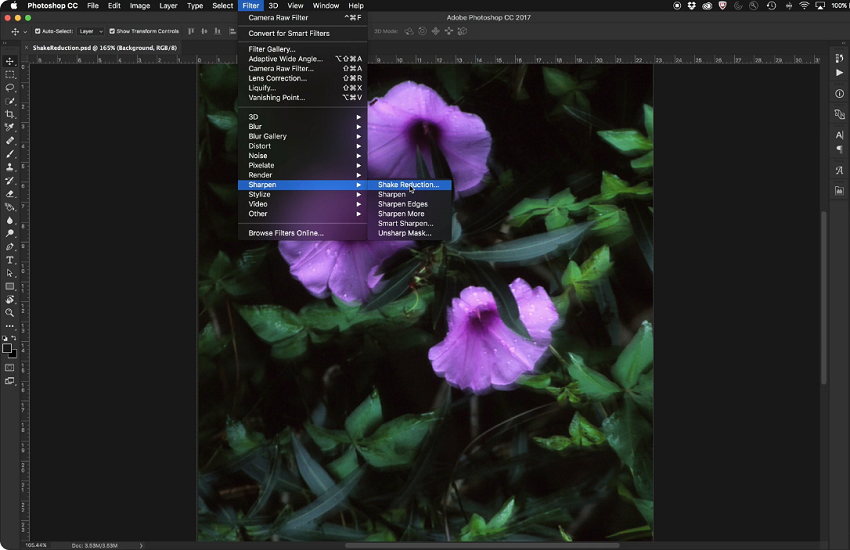Viewport: 850px width, 550px height.
Task: Reset default foreground and background colors
Action: pos(5,338)
